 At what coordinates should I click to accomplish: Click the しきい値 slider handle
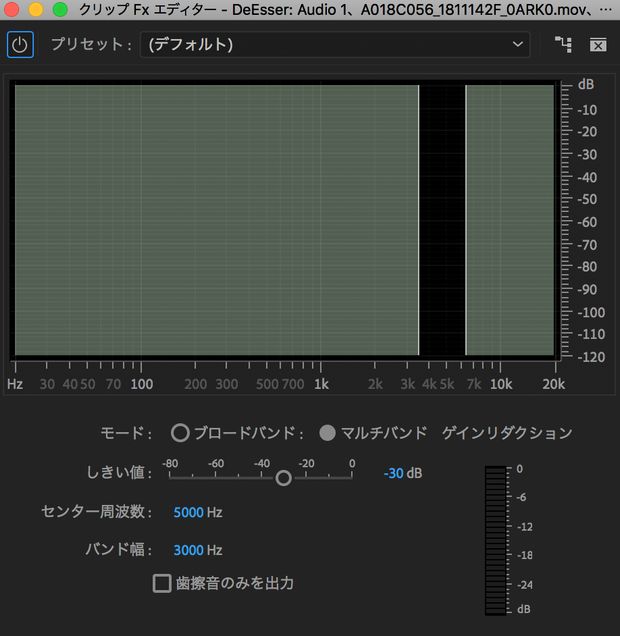pyautogui.click(x=283, y=478)
